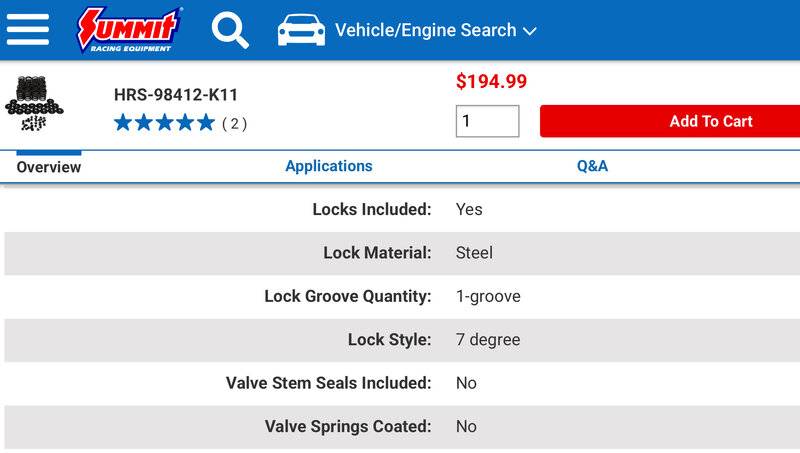Click the Valve Springs Coated row
Image resolution: width=800 pixels, height=453 pixels.
(400, 426)
